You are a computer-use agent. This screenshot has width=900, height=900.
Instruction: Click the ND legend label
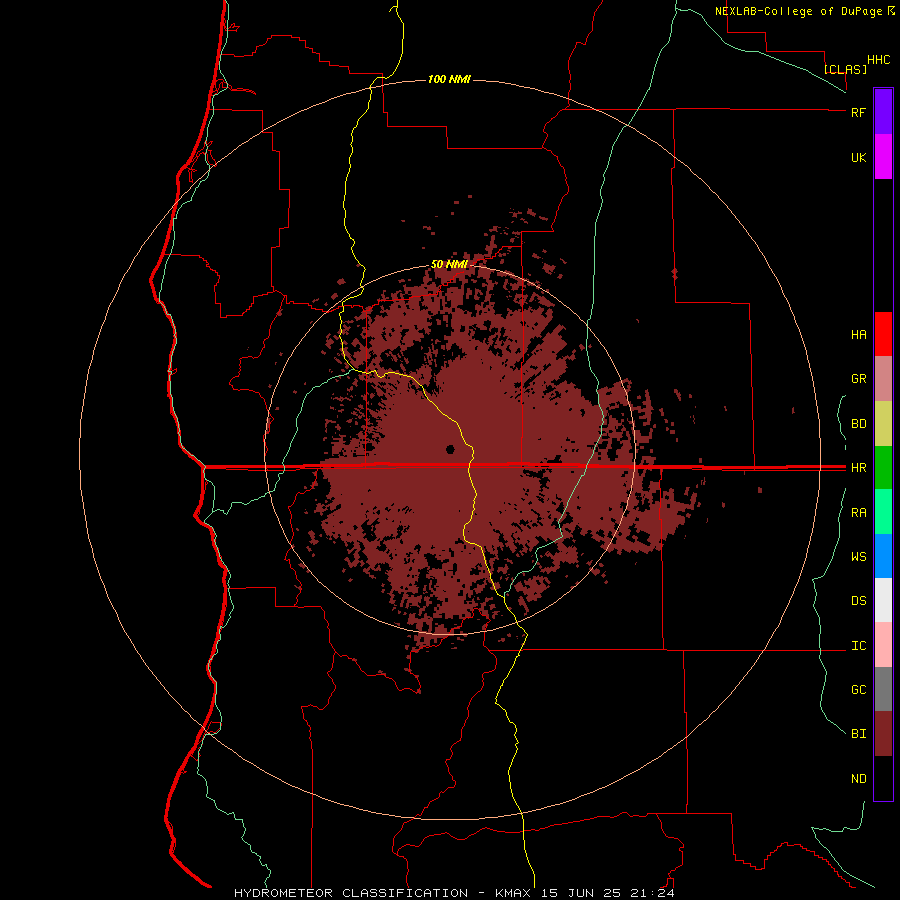click(x=858, y=779)
